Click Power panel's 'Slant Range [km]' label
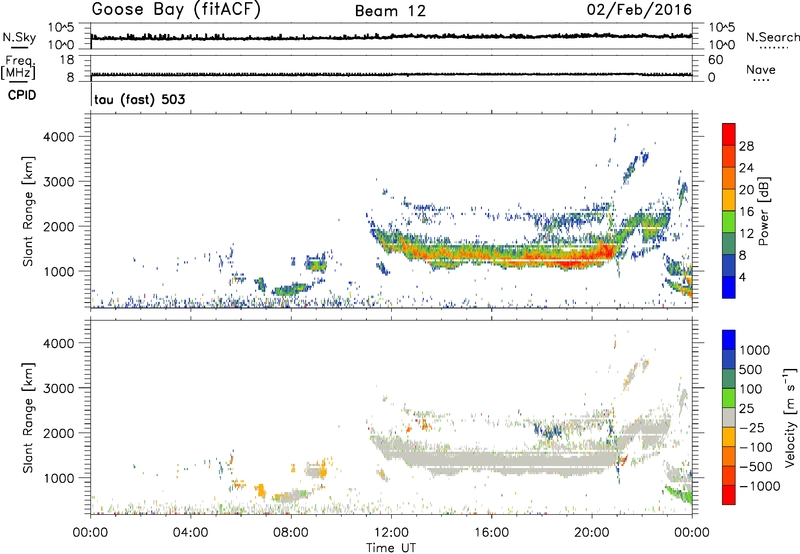Viewport: 800px width, 554px height. pos(28,211)
